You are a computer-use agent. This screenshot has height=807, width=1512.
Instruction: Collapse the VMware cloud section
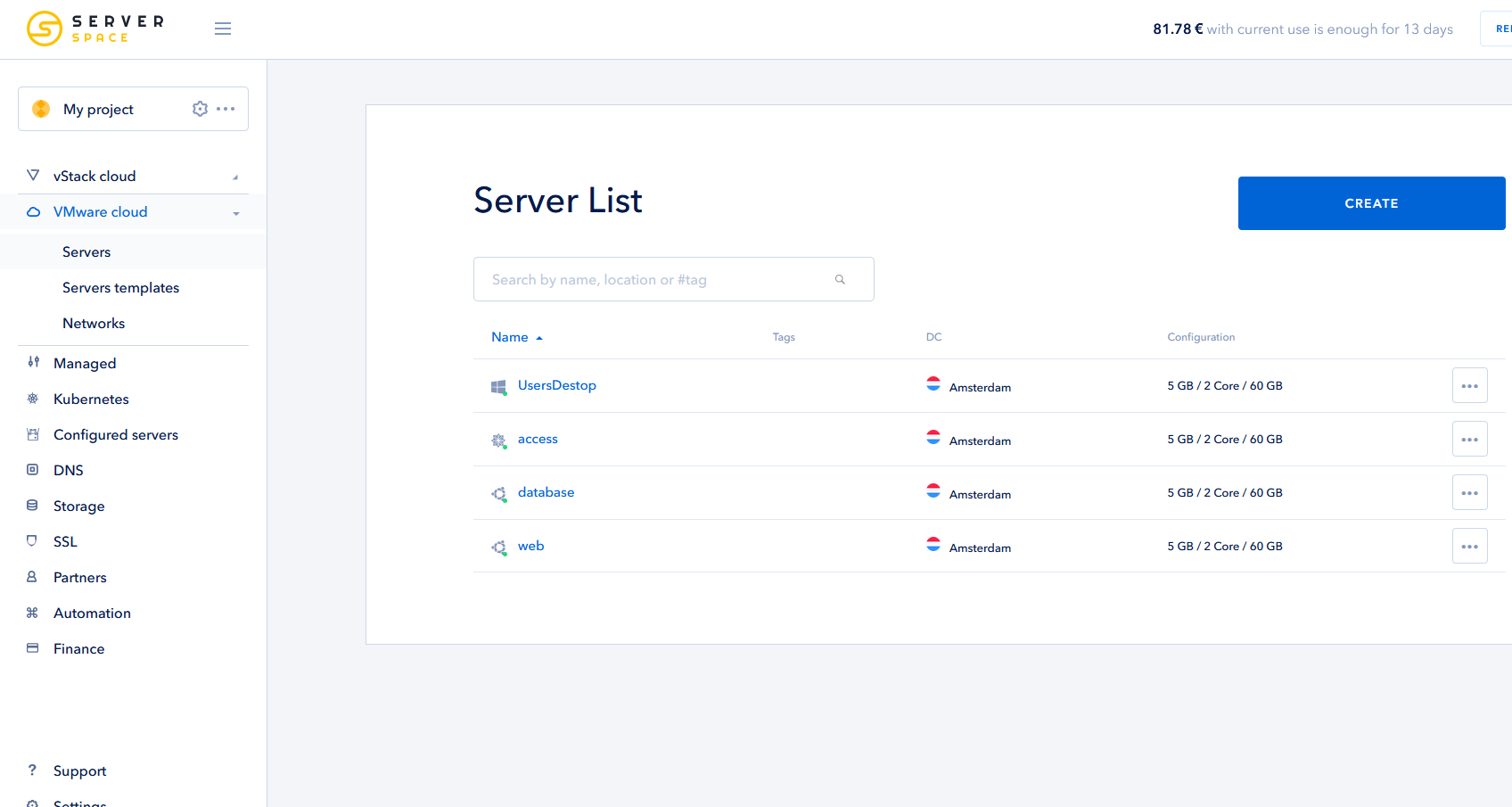236,213
